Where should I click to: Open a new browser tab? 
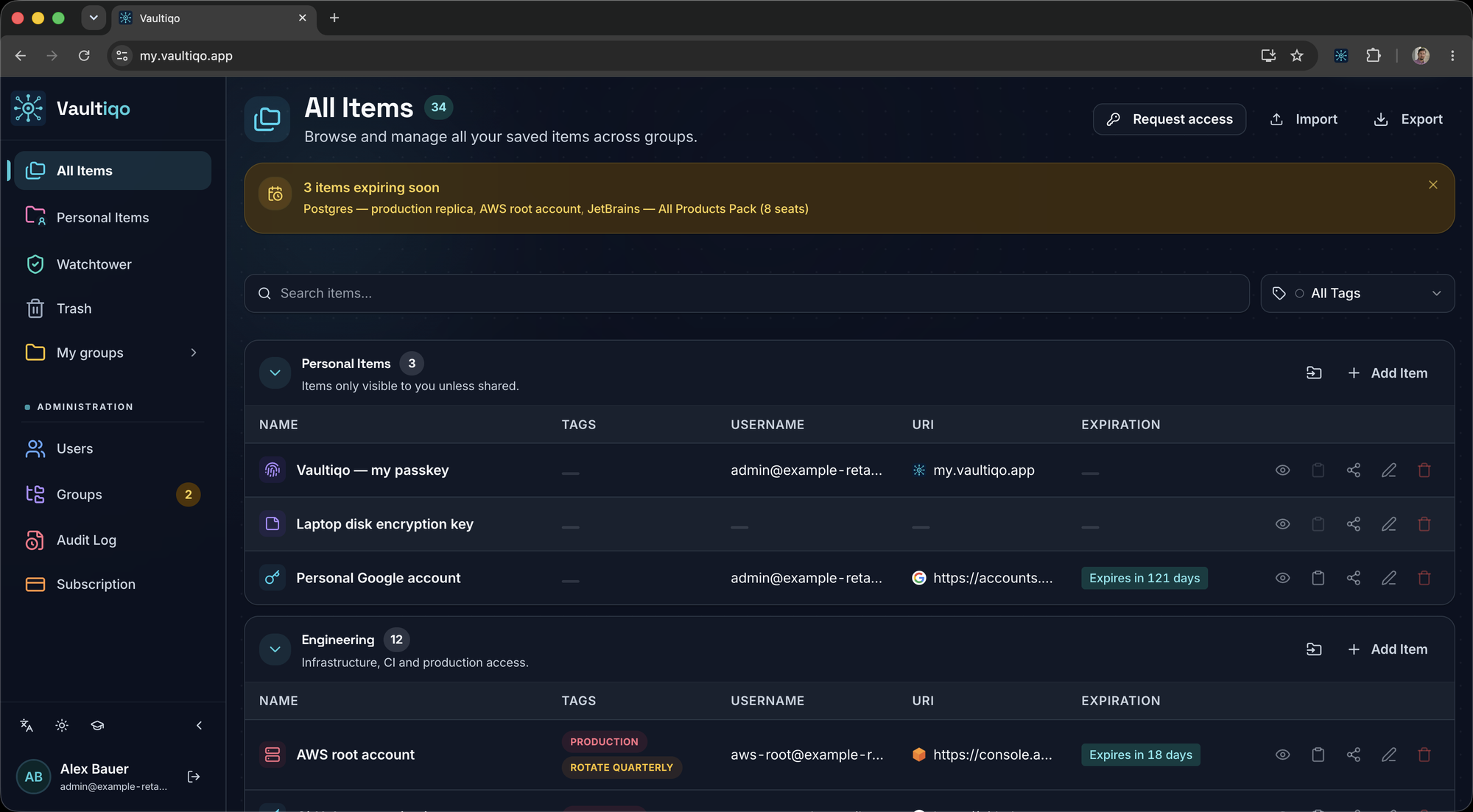click(x=334, y=18)
